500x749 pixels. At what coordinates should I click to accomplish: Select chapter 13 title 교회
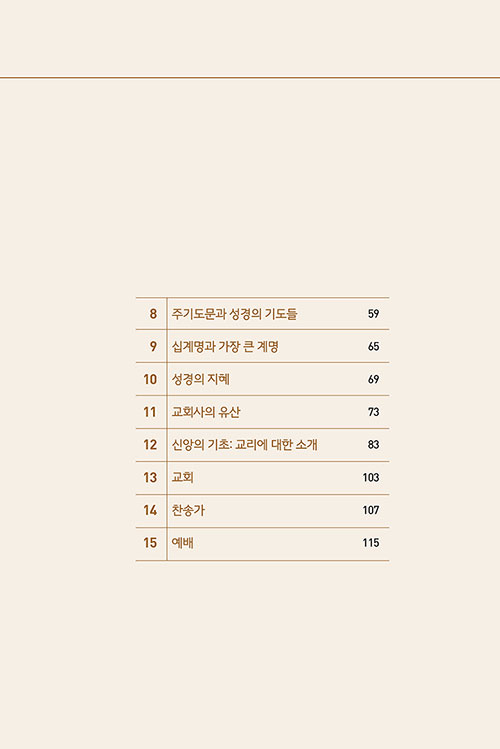point(182,477)
